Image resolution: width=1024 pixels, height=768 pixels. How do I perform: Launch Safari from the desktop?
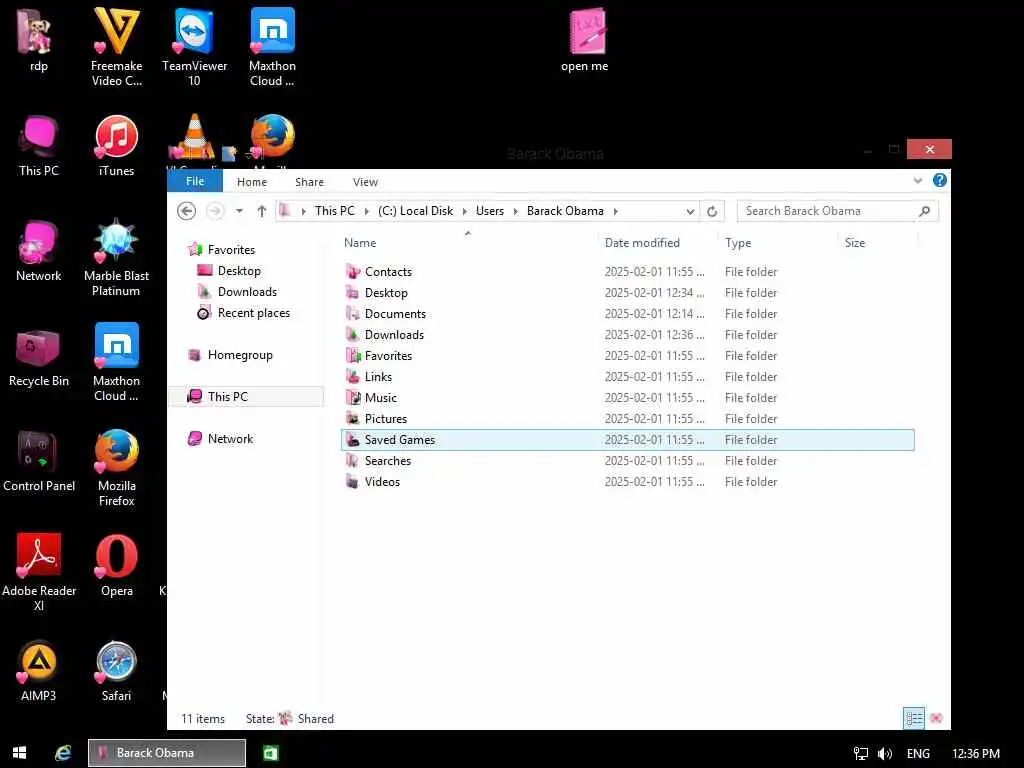click(x=116, y=671)
